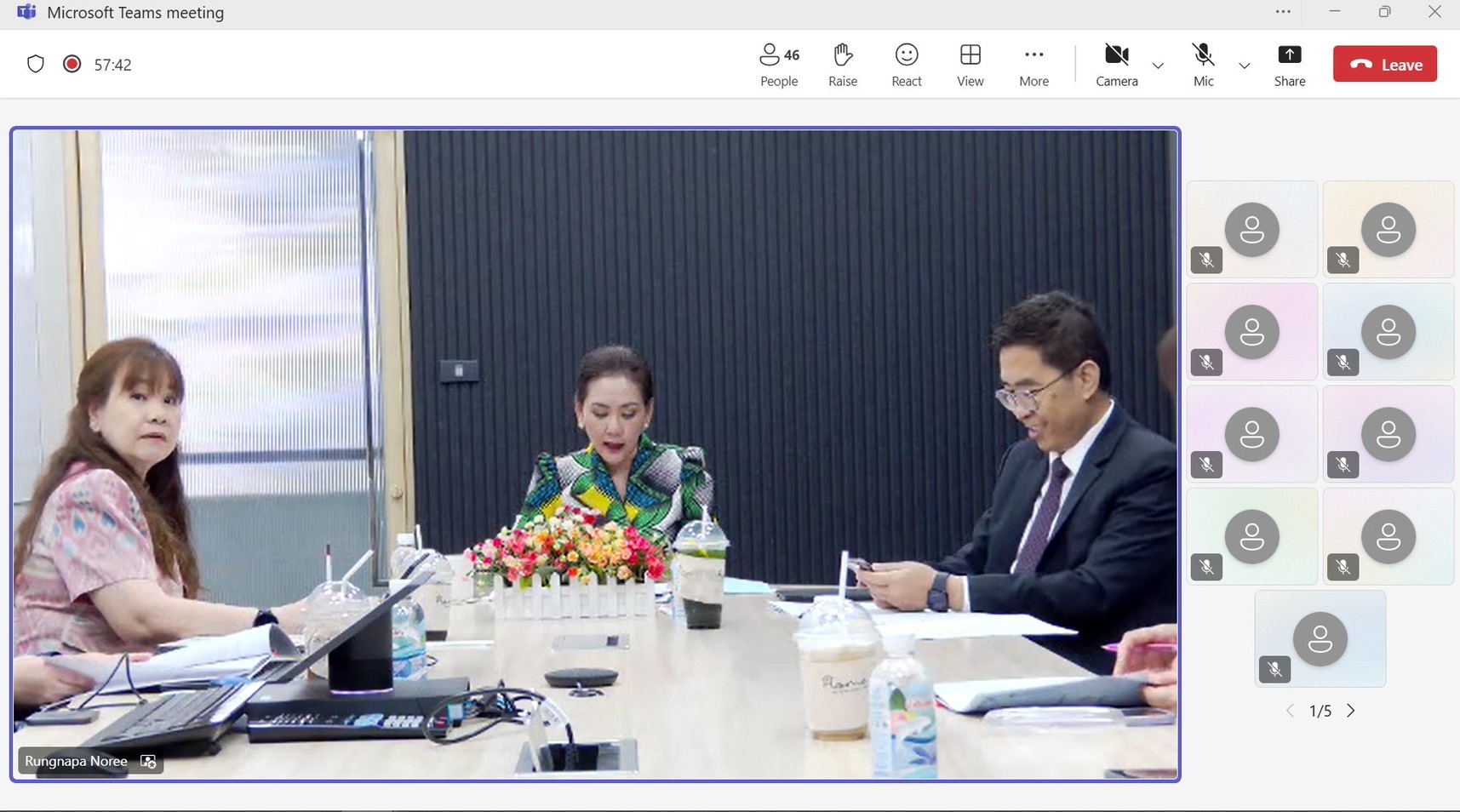
Task: Open the View layout options
Action: pyautogui.click(x=970, y=65)
